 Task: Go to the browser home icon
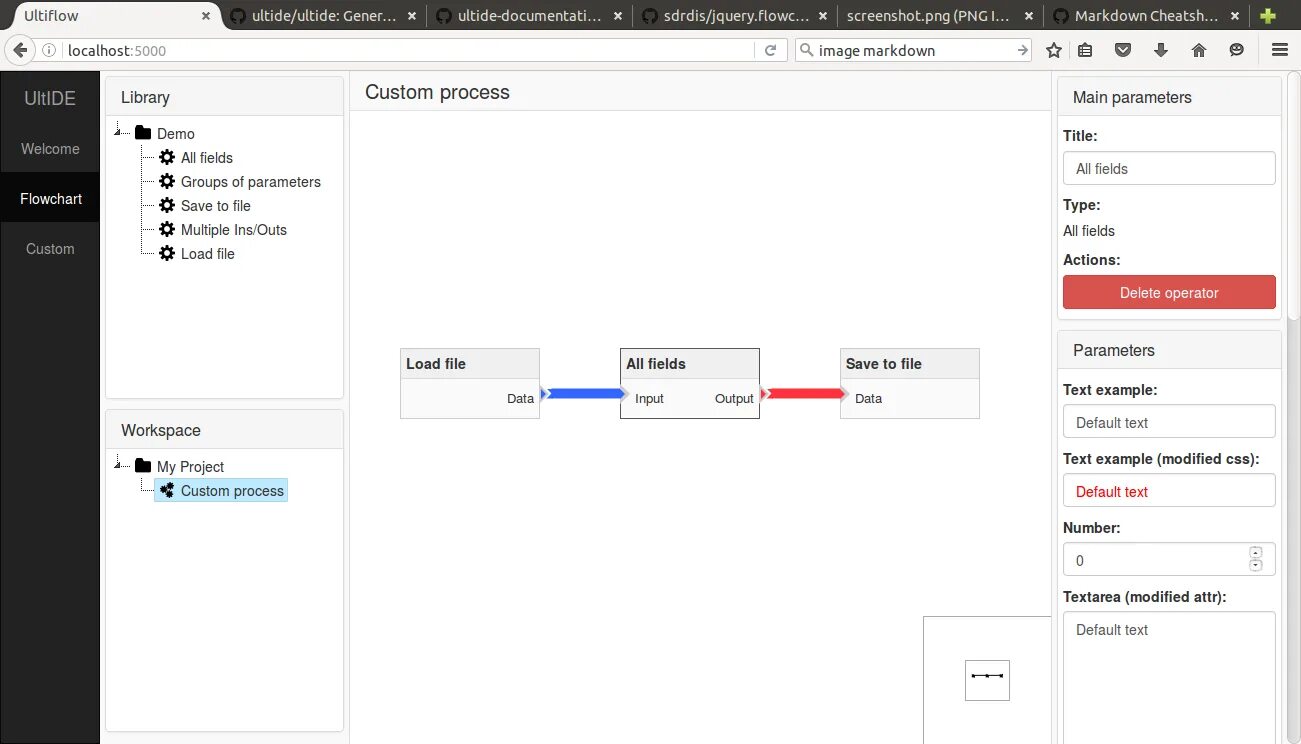coord(1199,50)
